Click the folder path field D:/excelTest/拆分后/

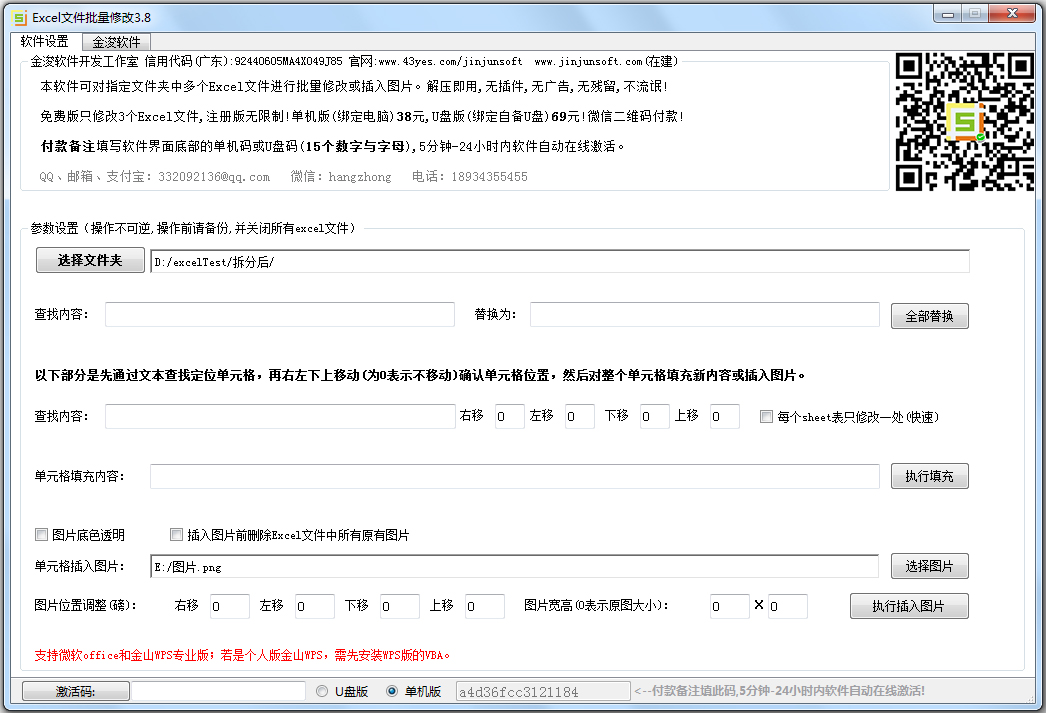coord(560,261)
